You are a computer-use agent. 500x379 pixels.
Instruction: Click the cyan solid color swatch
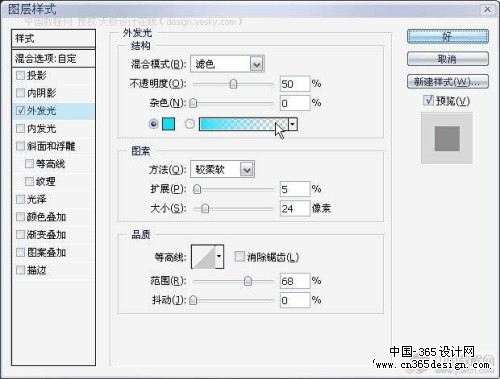[x=168, y=124]
